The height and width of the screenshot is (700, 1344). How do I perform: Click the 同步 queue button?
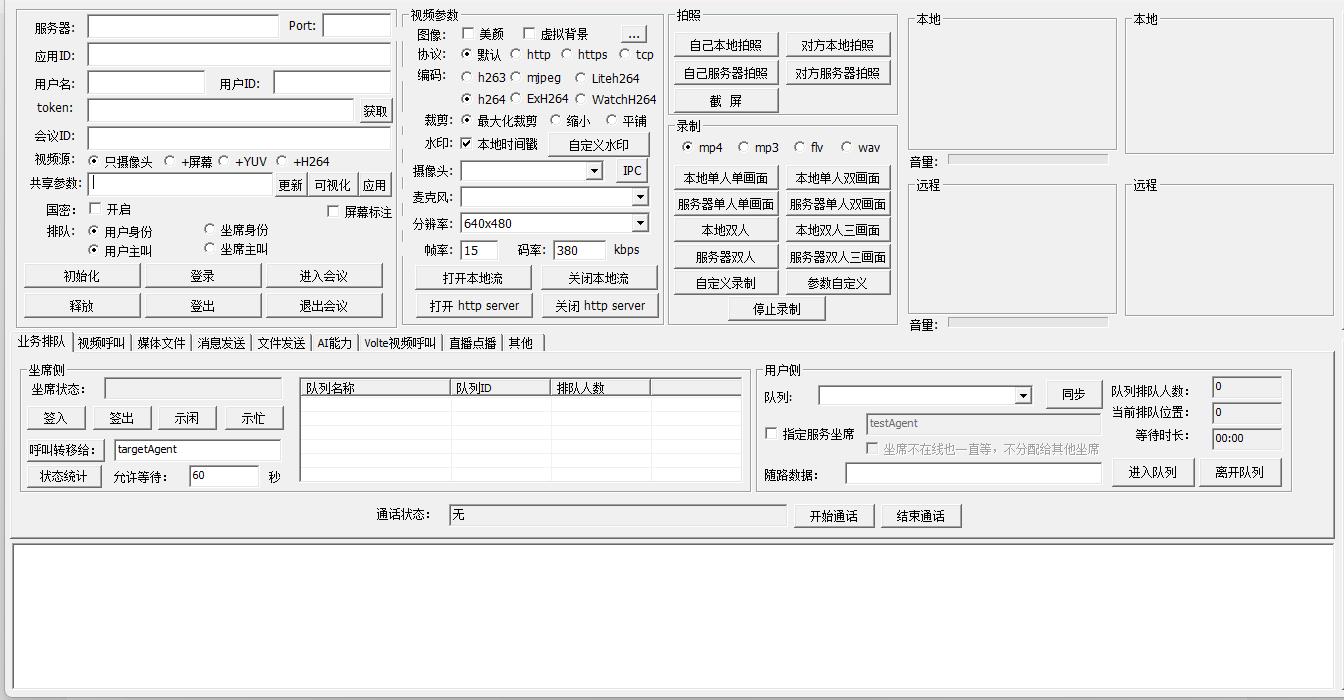tap(1074, 394)
